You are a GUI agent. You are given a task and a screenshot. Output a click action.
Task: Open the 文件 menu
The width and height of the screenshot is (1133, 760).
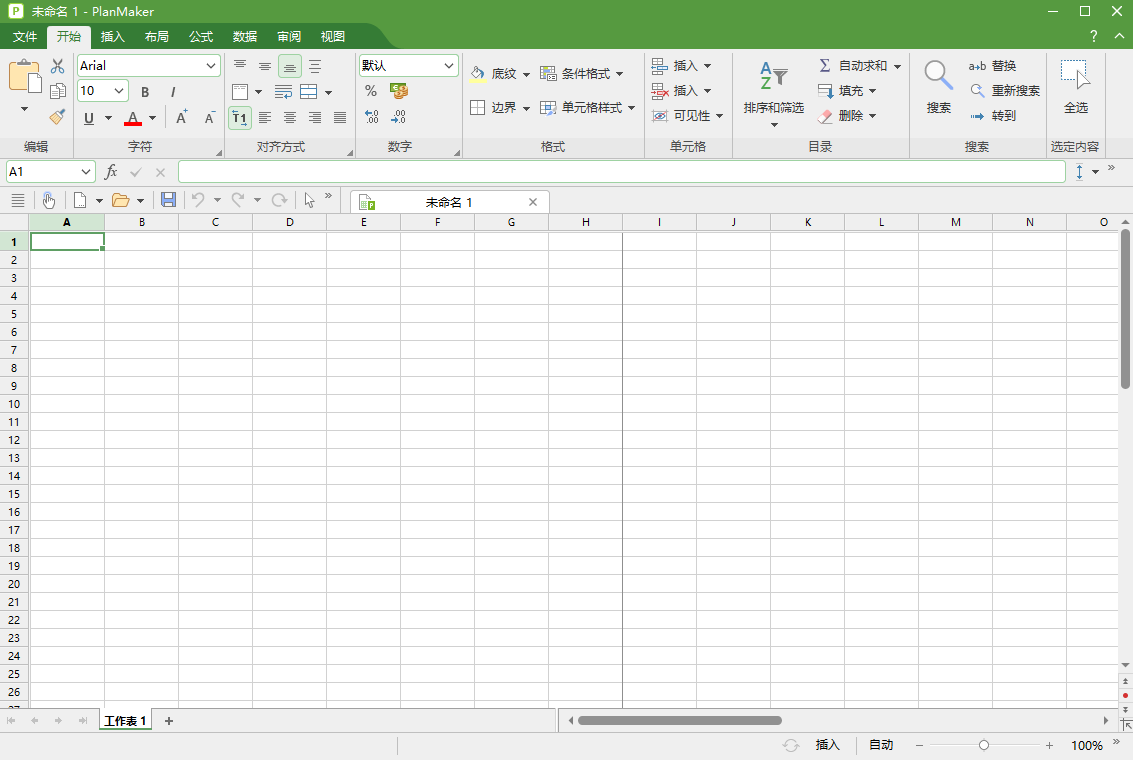[x=23, y=36]
